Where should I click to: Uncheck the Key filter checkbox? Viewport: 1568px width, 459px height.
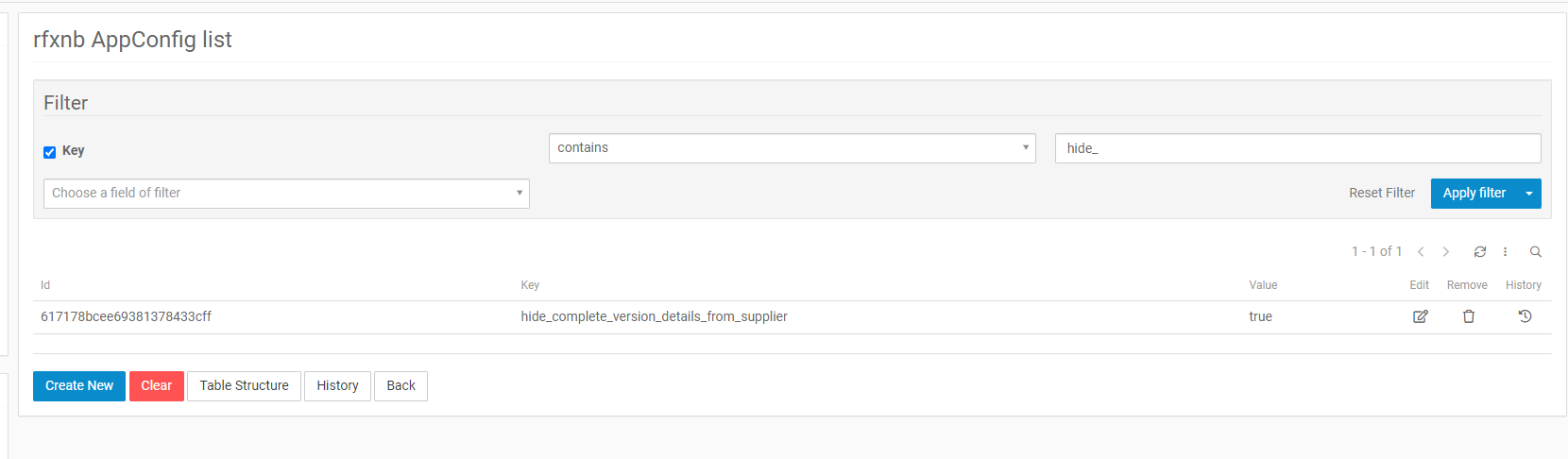pos(50,152)
